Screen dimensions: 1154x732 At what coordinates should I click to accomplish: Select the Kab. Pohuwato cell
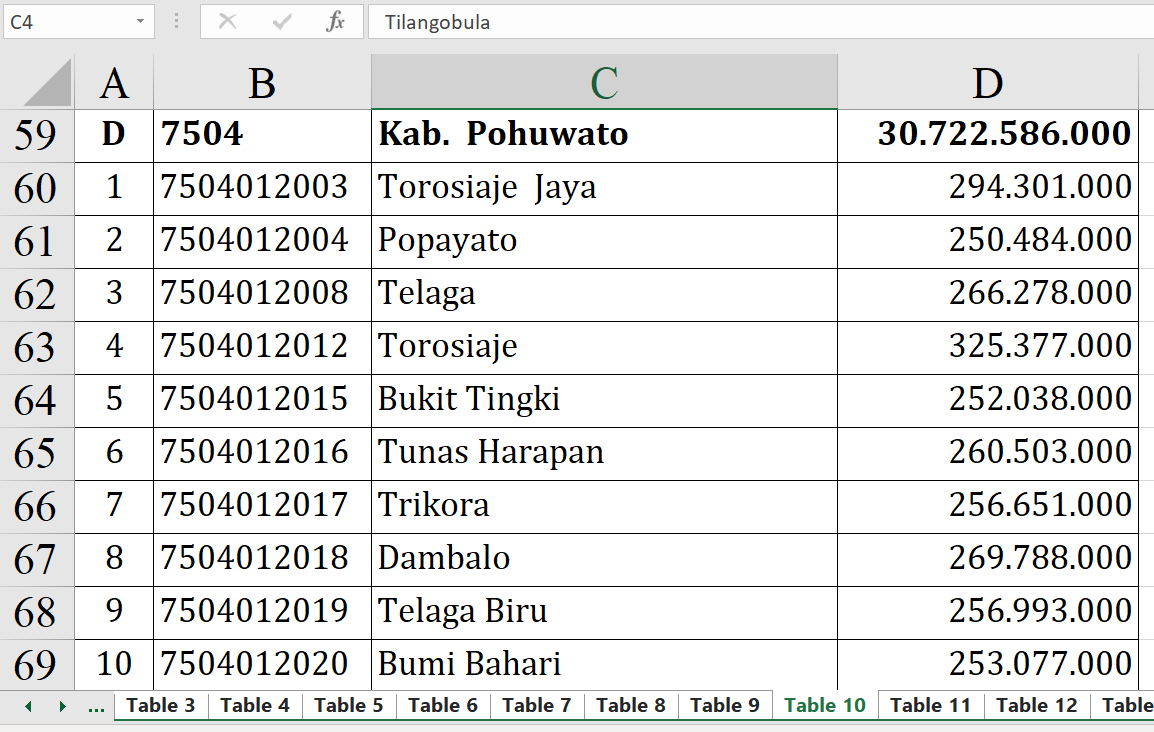603,134
